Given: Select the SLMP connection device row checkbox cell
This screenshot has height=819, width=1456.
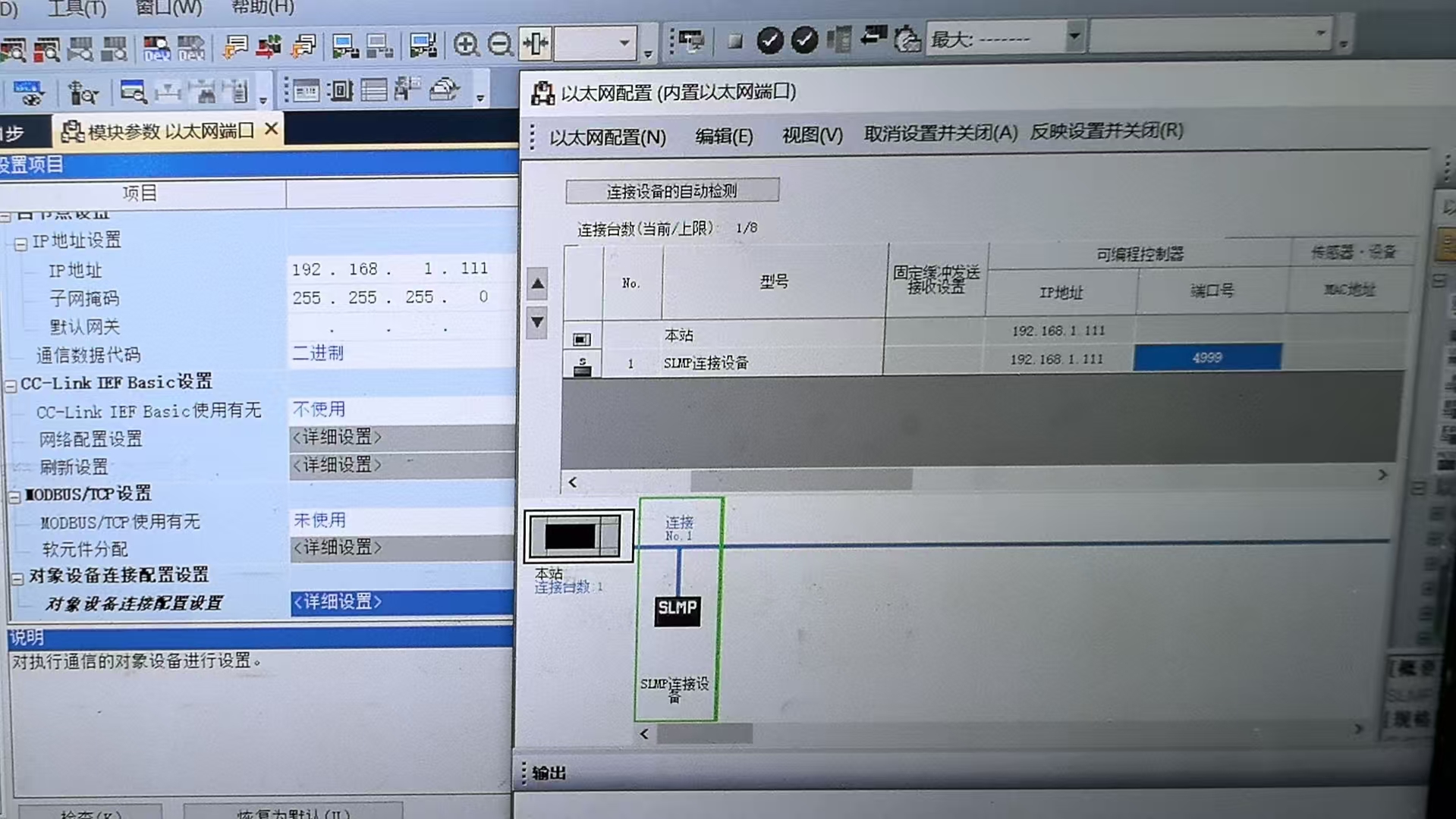Looking at the screenshot, I should [582, 363].
